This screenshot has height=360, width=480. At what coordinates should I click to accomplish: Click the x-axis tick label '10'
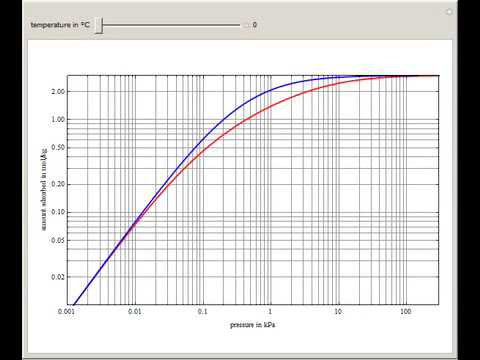tap(338, 311)
